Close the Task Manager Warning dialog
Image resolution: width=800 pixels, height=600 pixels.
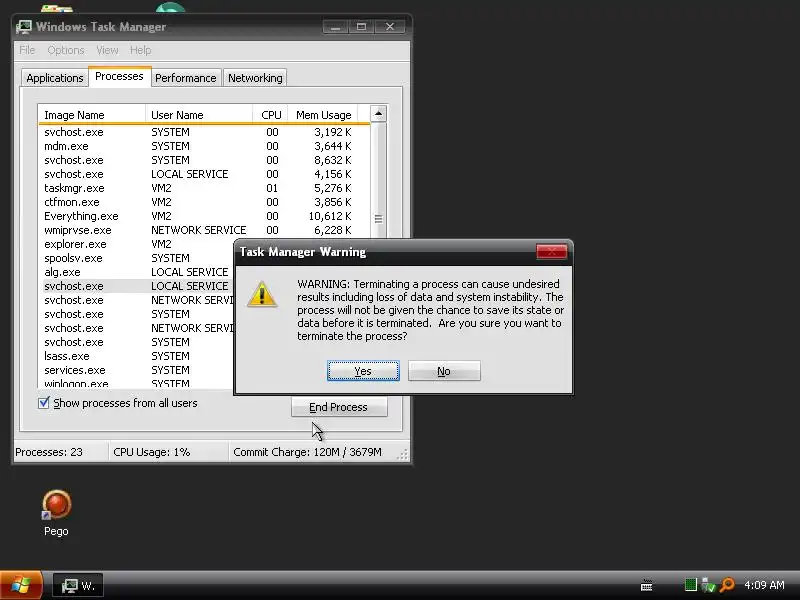552,252
